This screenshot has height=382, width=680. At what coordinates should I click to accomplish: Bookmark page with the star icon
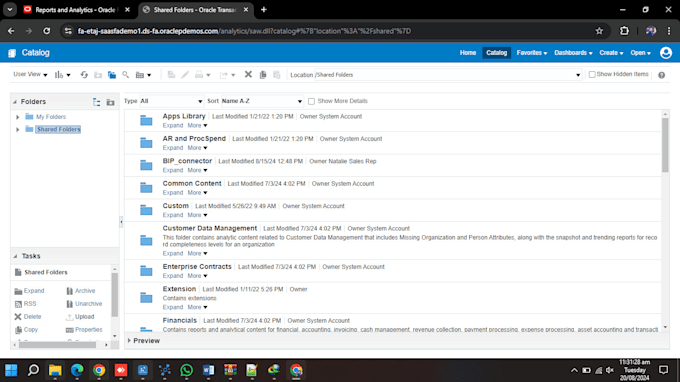tap(599, 31)
